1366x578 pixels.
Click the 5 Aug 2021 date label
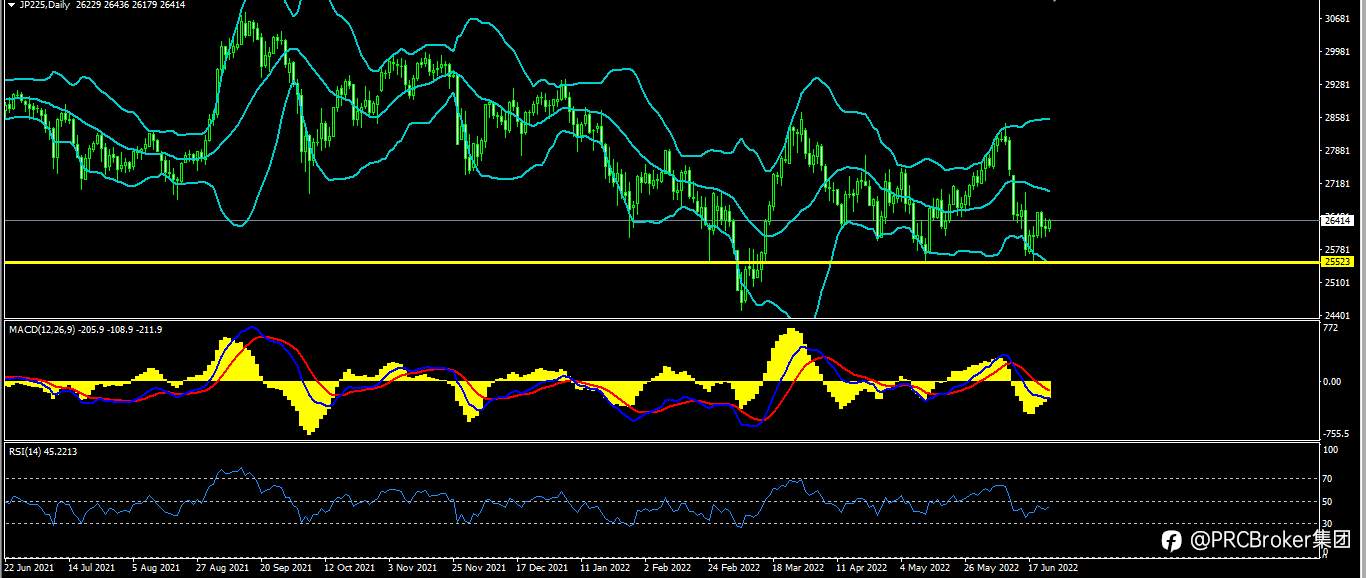(x=157, y=567)
